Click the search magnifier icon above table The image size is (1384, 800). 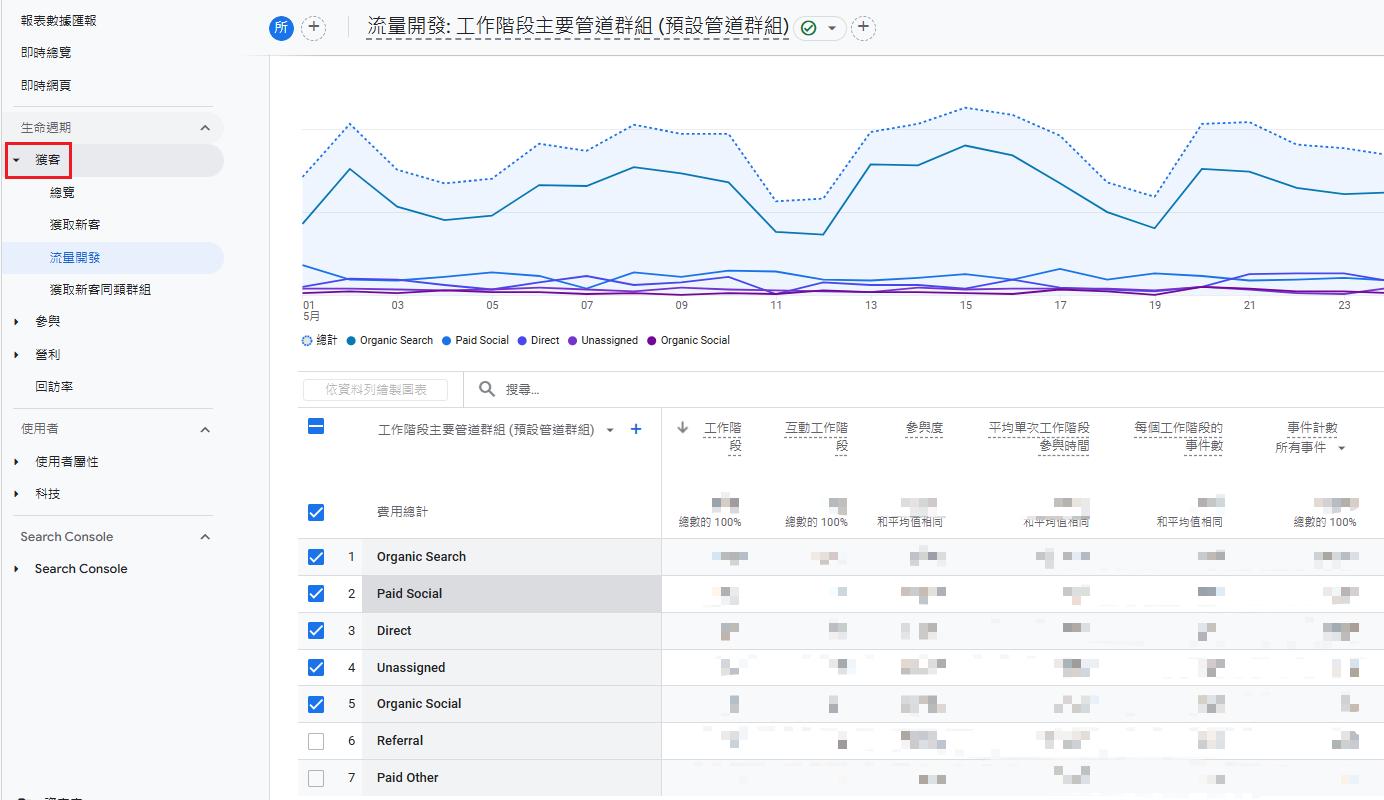487,389
